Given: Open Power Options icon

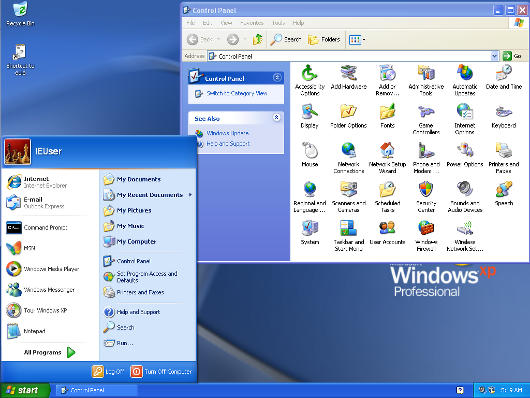Looking at the screenshot, I should point(465,155).
